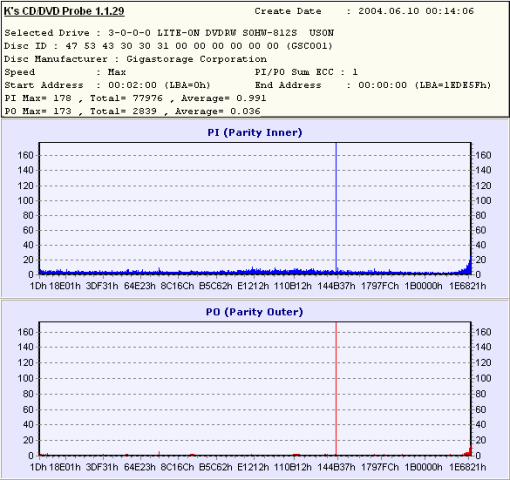The image size is (510, 480).
Task: Click the red PO spike near 144B37h
Action: tap(336, 387)
